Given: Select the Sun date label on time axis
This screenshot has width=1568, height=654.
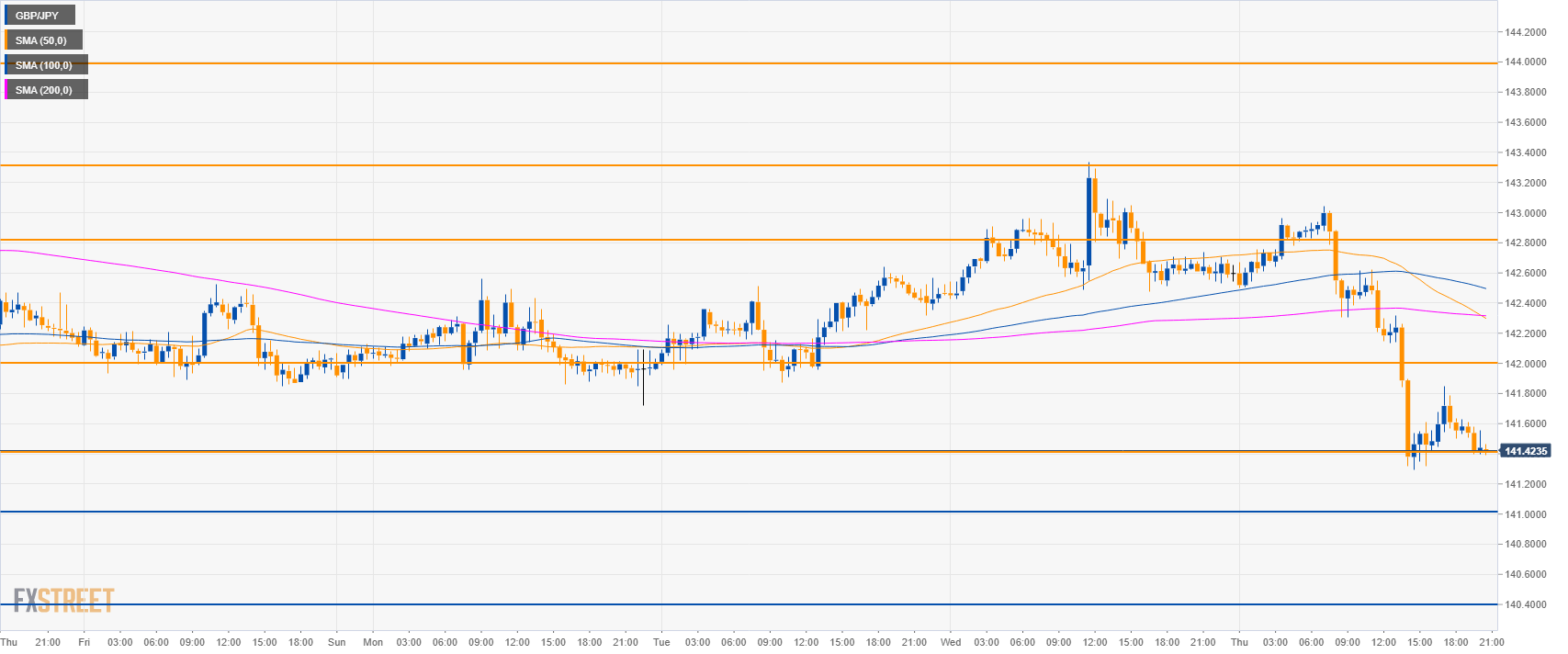Looking at the screenshot, I should [337, 642].
